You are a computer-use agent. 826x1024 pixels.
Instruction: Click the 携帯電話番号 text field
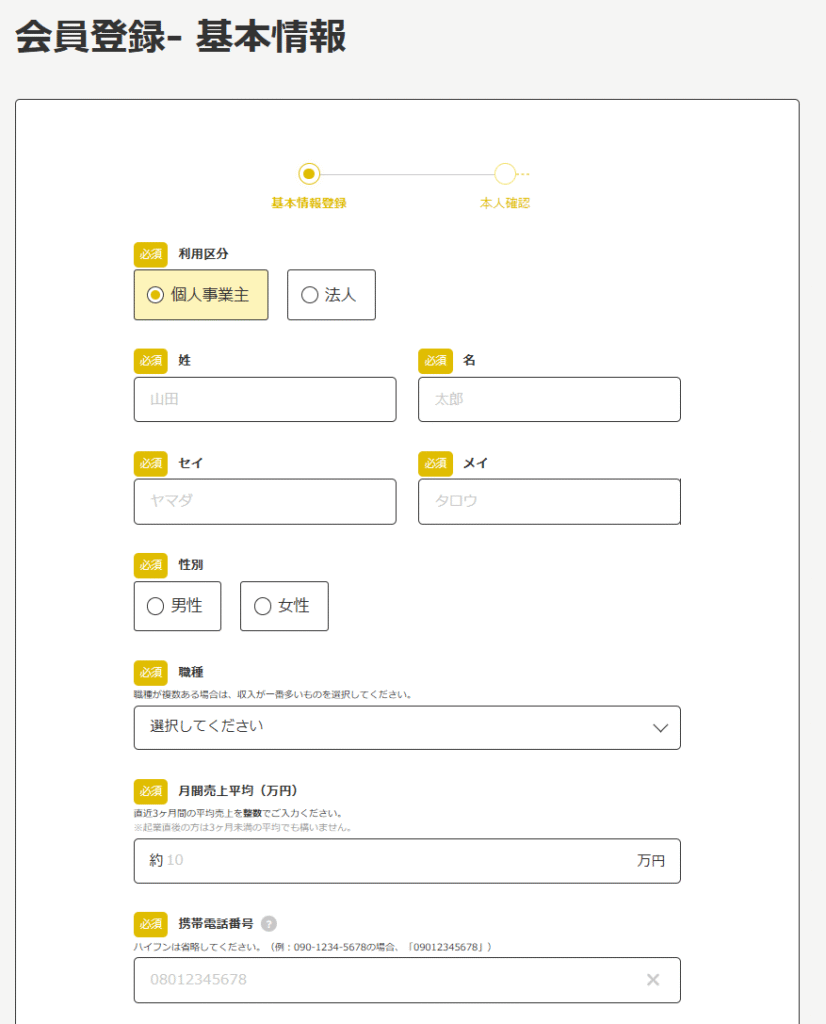tap(390, 980)
